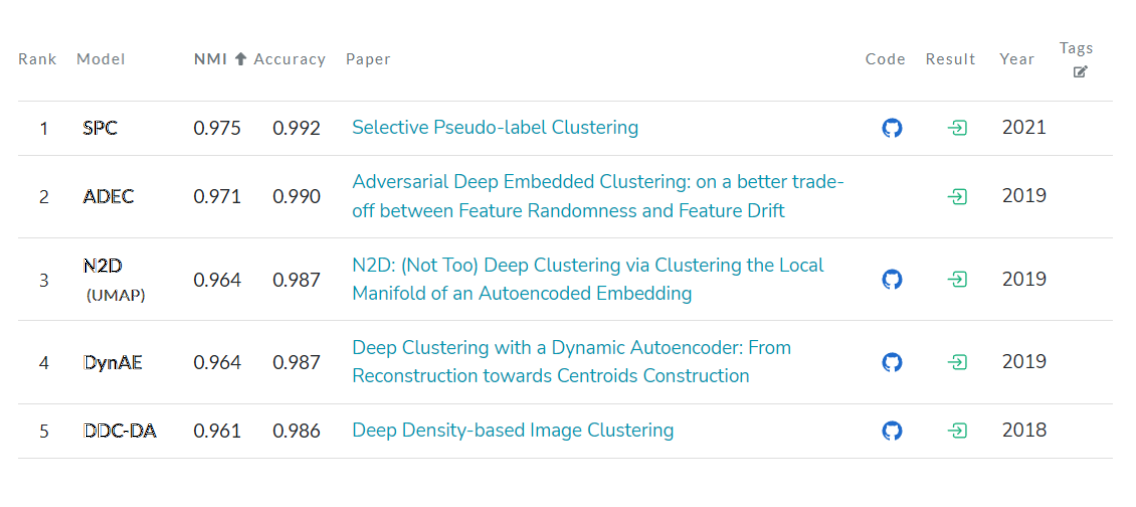The width and height of the screenshot is (1136, 507).
Task: Open Deep Density-based Image Clustering paper
Action: [513, 431]
